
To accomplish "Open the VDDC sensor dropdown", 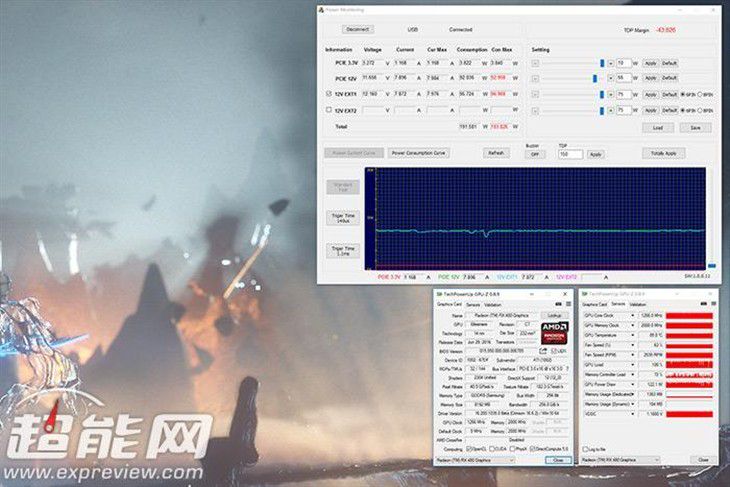I will pos(632,414).
